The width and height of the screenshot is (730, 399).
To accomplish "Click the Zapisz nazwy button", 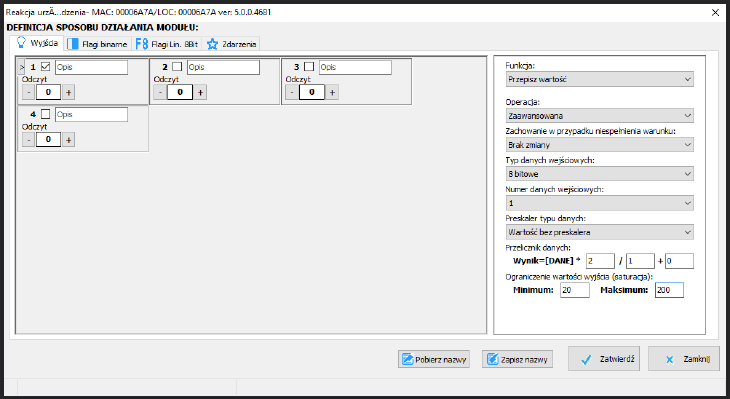I will [517, 359].
